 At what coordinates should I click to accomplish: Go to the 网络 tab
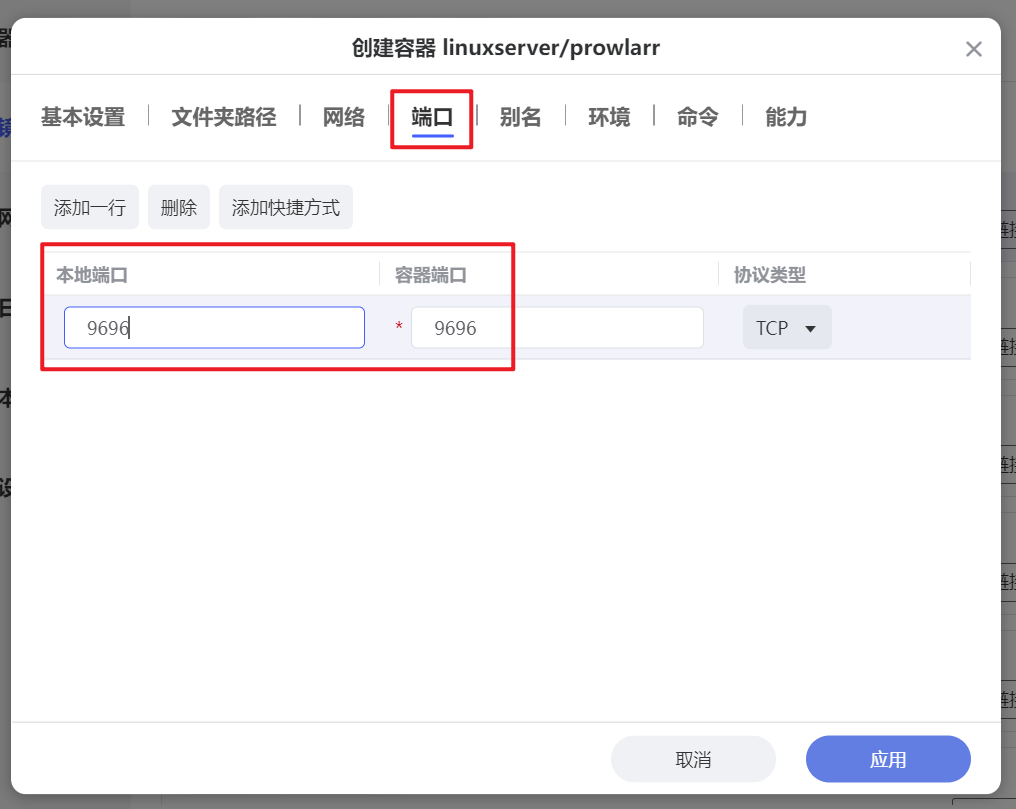tap(344, 117)
